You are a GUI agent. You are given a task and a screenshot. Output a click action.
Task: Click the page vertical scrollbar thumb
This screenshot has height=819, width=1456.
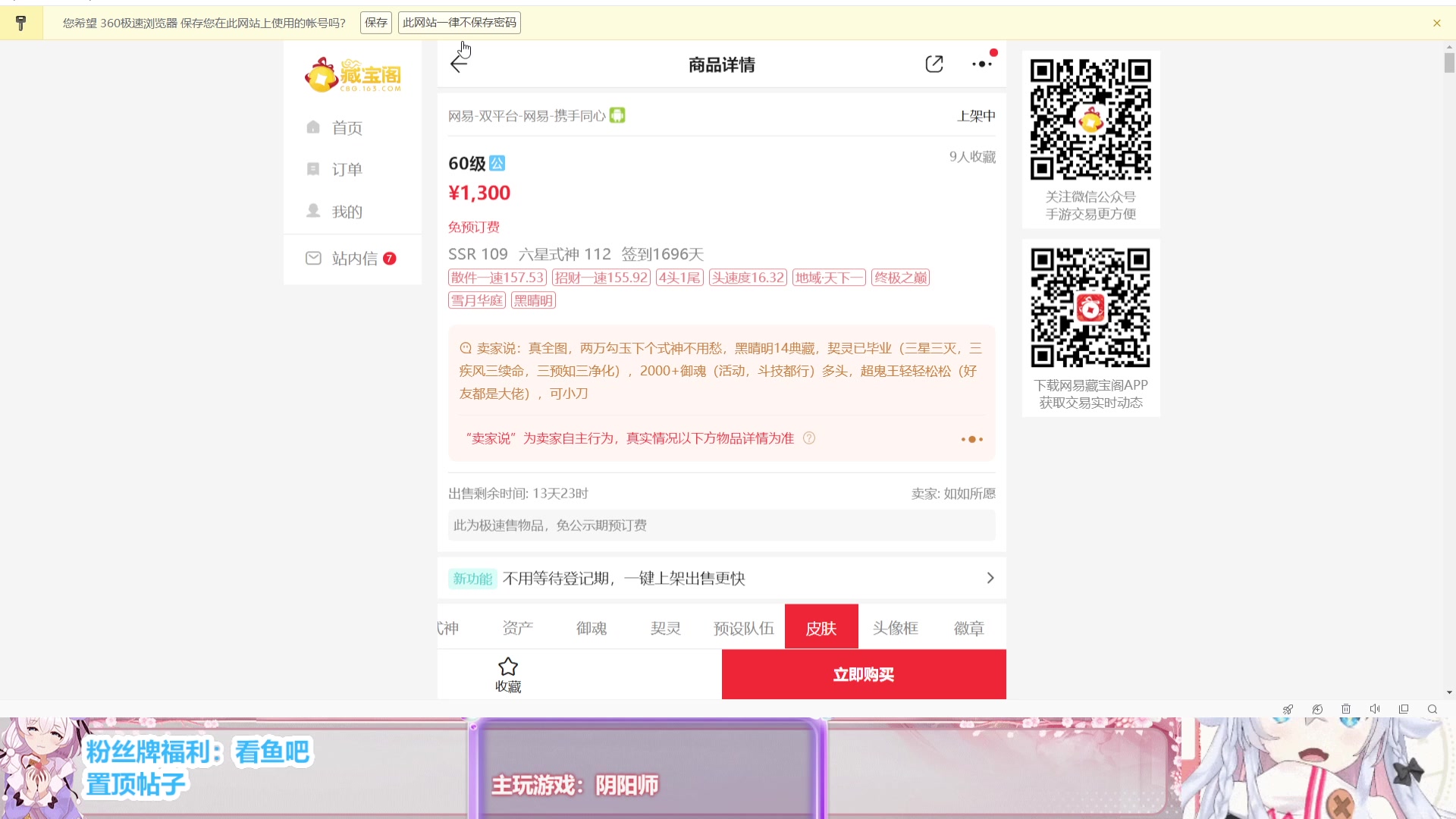click(x=1449, y=62)
